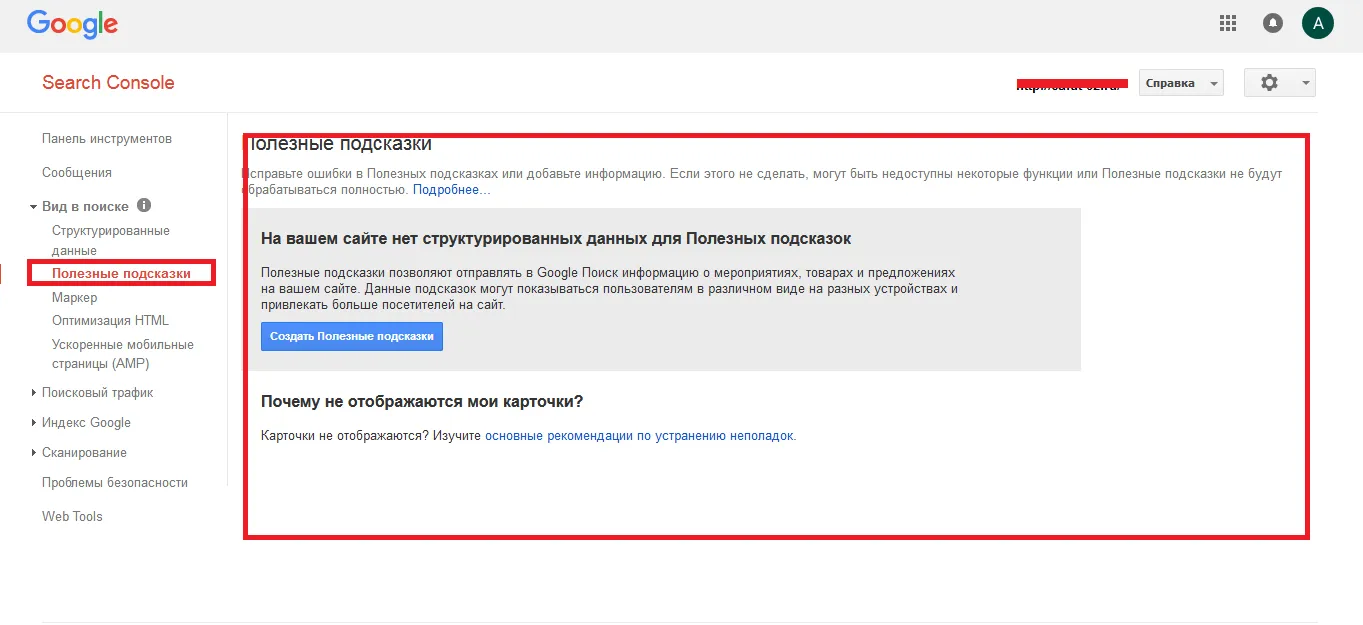The width and height of the screenshot is (1363, 625).
Task: Show info icon beside Вид в поиске
Action: (x=144, y=206)
